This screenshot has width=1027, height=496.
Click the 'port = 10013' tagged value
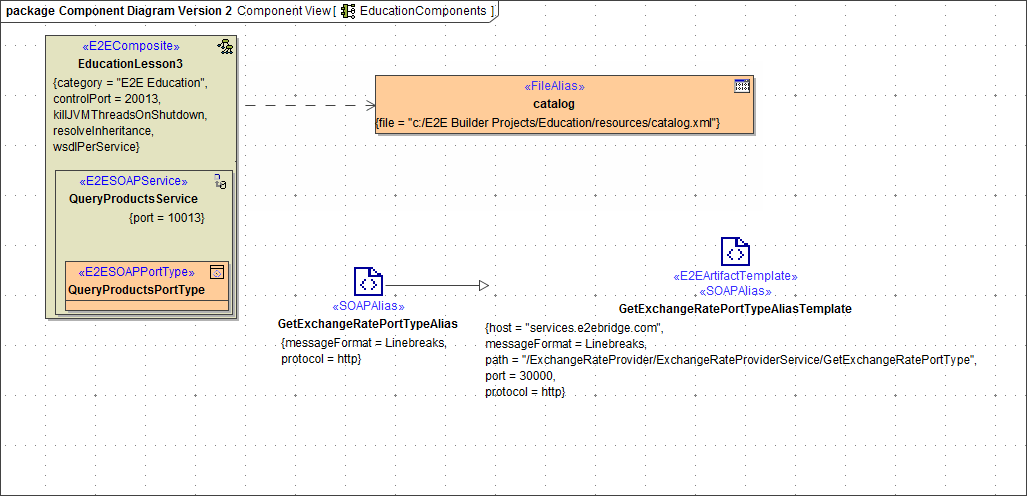point(167,217)
